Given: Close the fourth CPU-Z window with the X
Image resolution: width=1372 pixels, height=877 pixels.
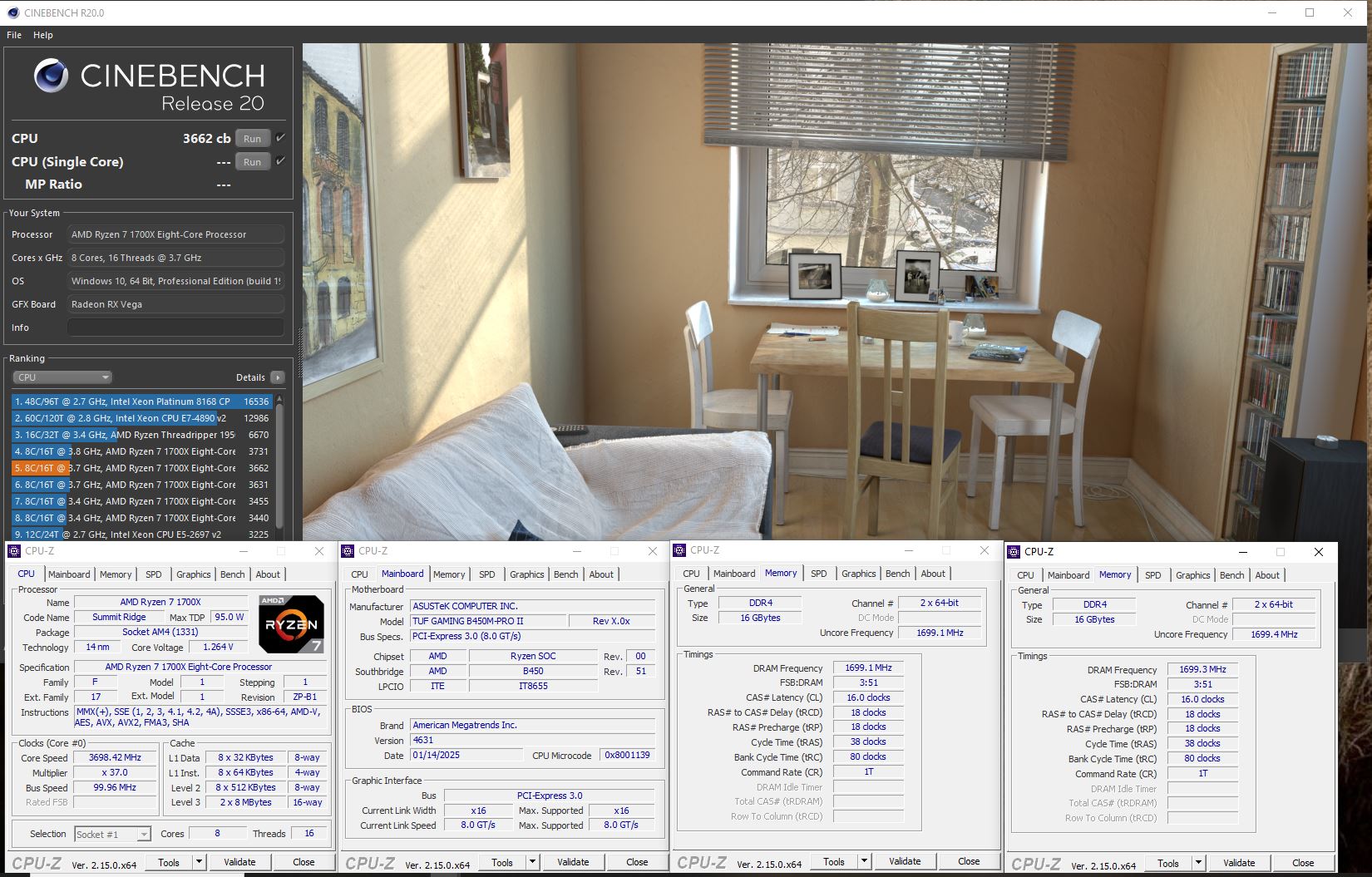Looking at the screenshot, I should pyautogui.click(x=1318, y=551).
